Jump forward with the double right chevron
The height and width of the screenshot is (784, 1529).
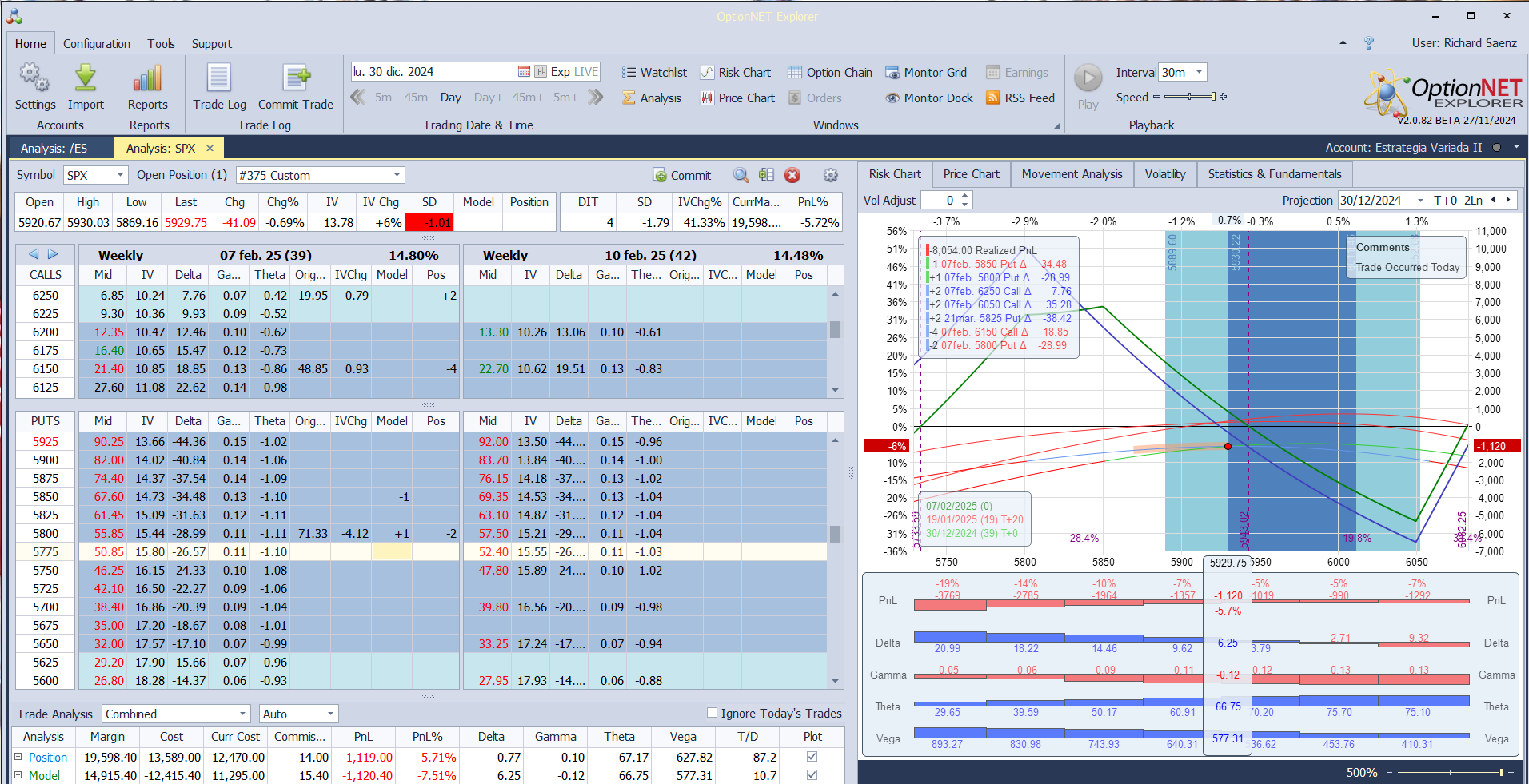click(595, 98)
